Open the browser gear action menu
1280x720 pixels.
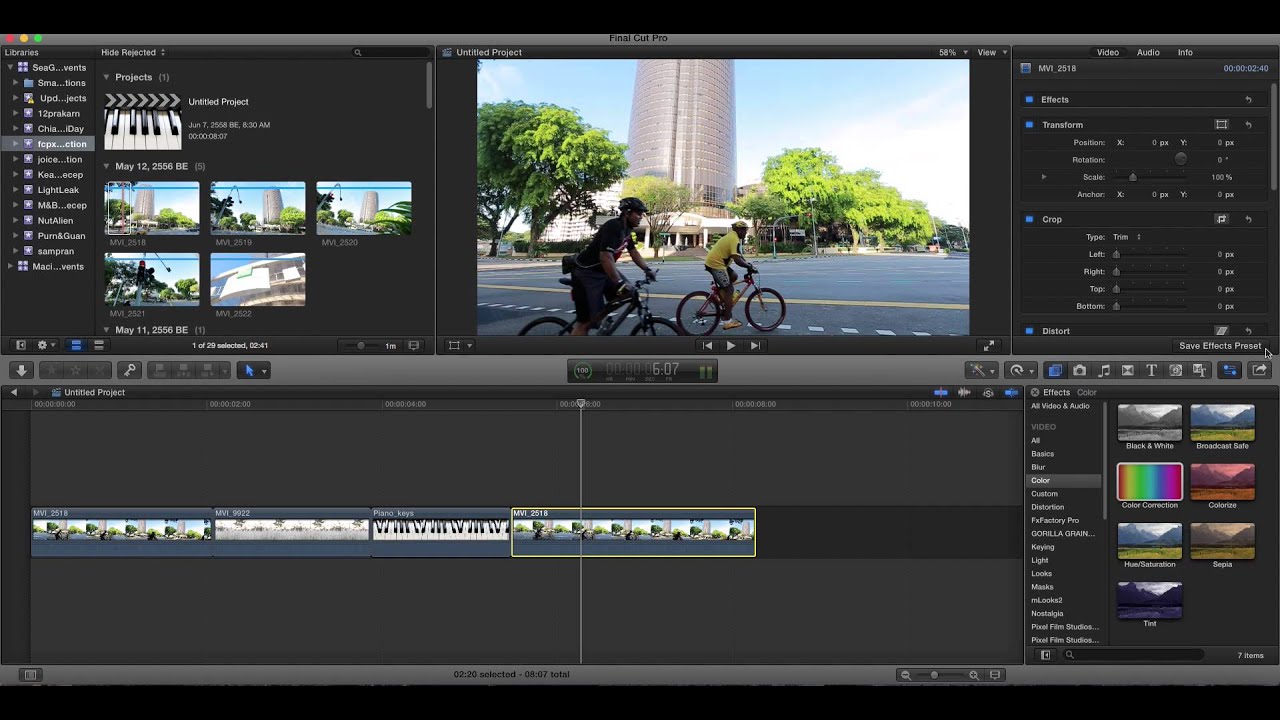(45, 345)
